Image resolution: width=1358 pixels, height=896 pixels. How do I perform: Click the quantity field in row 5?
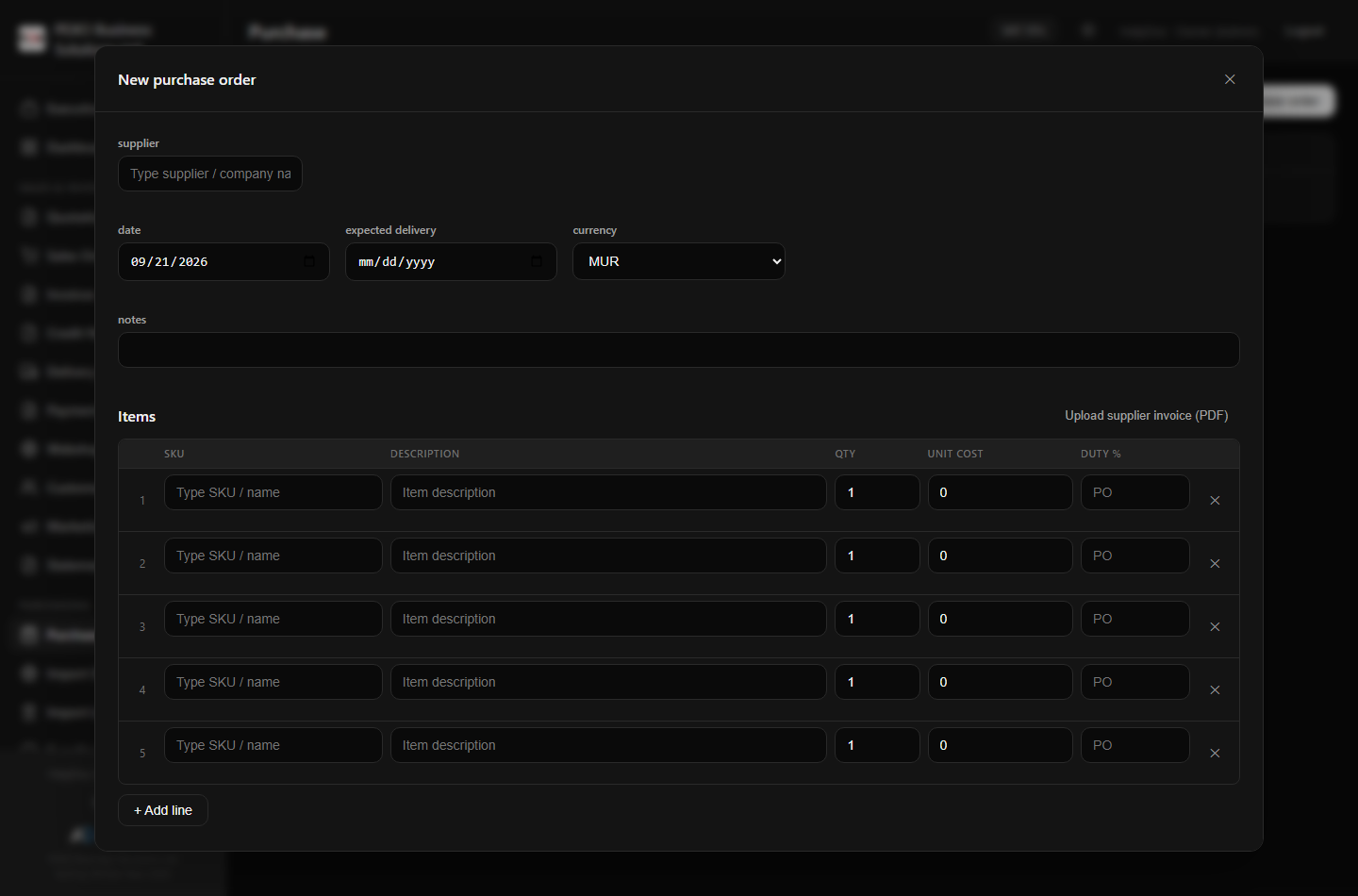pos(877,745)
